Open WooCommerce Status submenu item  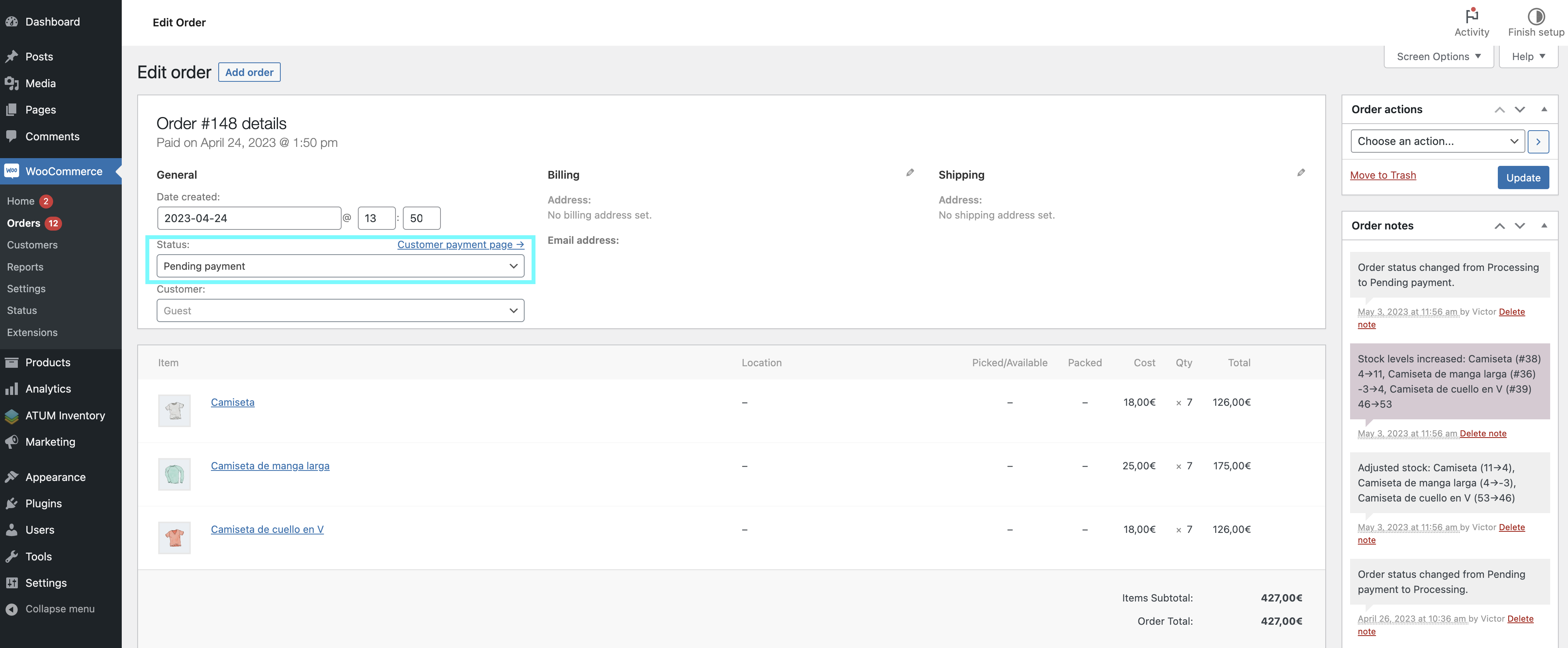coord(22,310)
